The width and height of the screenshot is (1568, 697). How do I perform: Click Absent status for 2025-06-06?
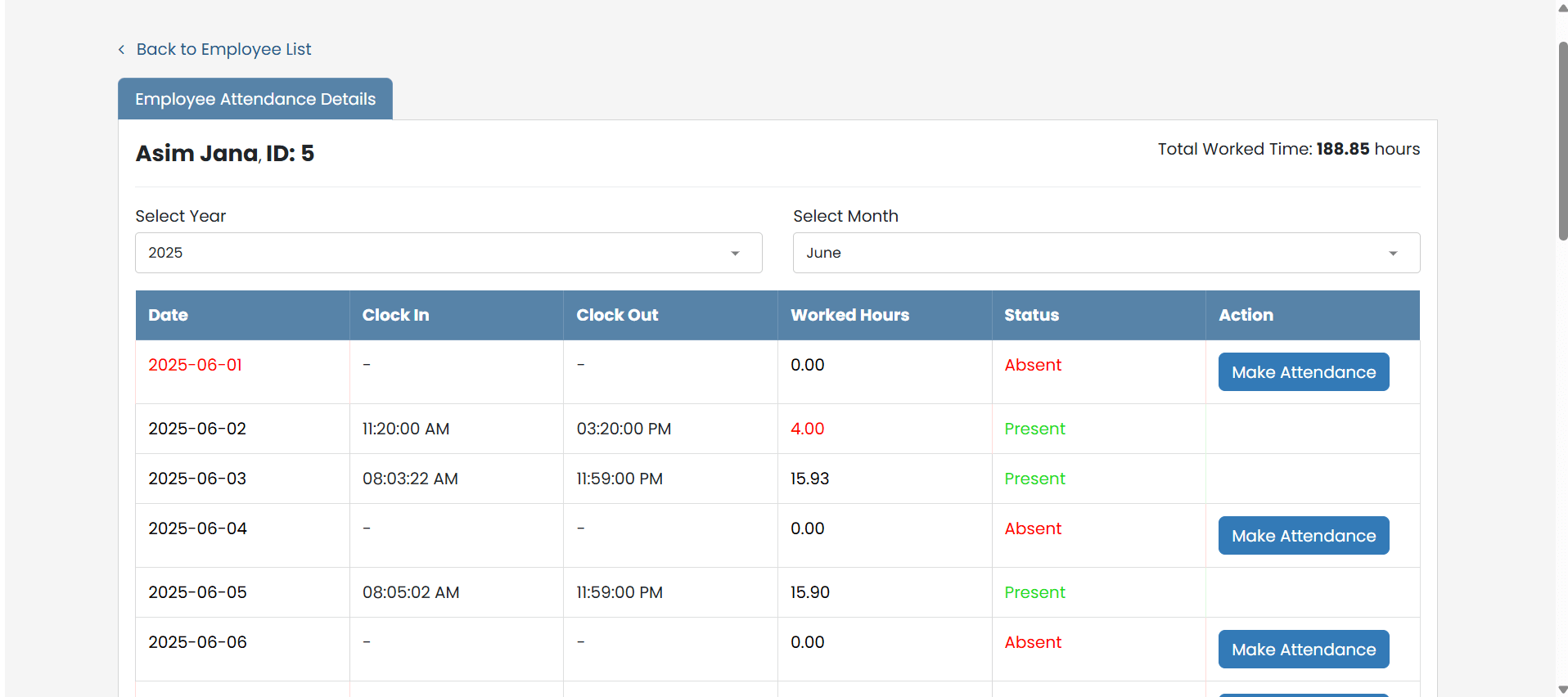tap(1033, 642)
